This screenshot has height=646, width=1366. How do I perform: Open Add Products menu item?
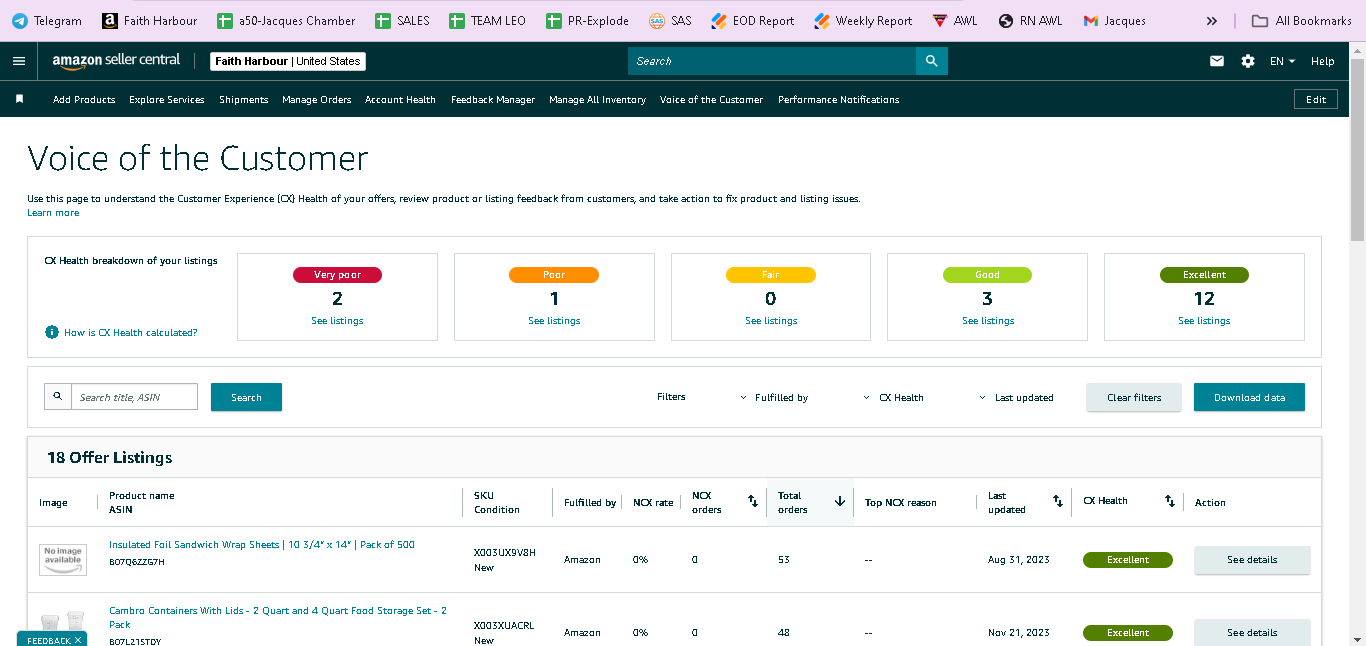pos(84,99)
